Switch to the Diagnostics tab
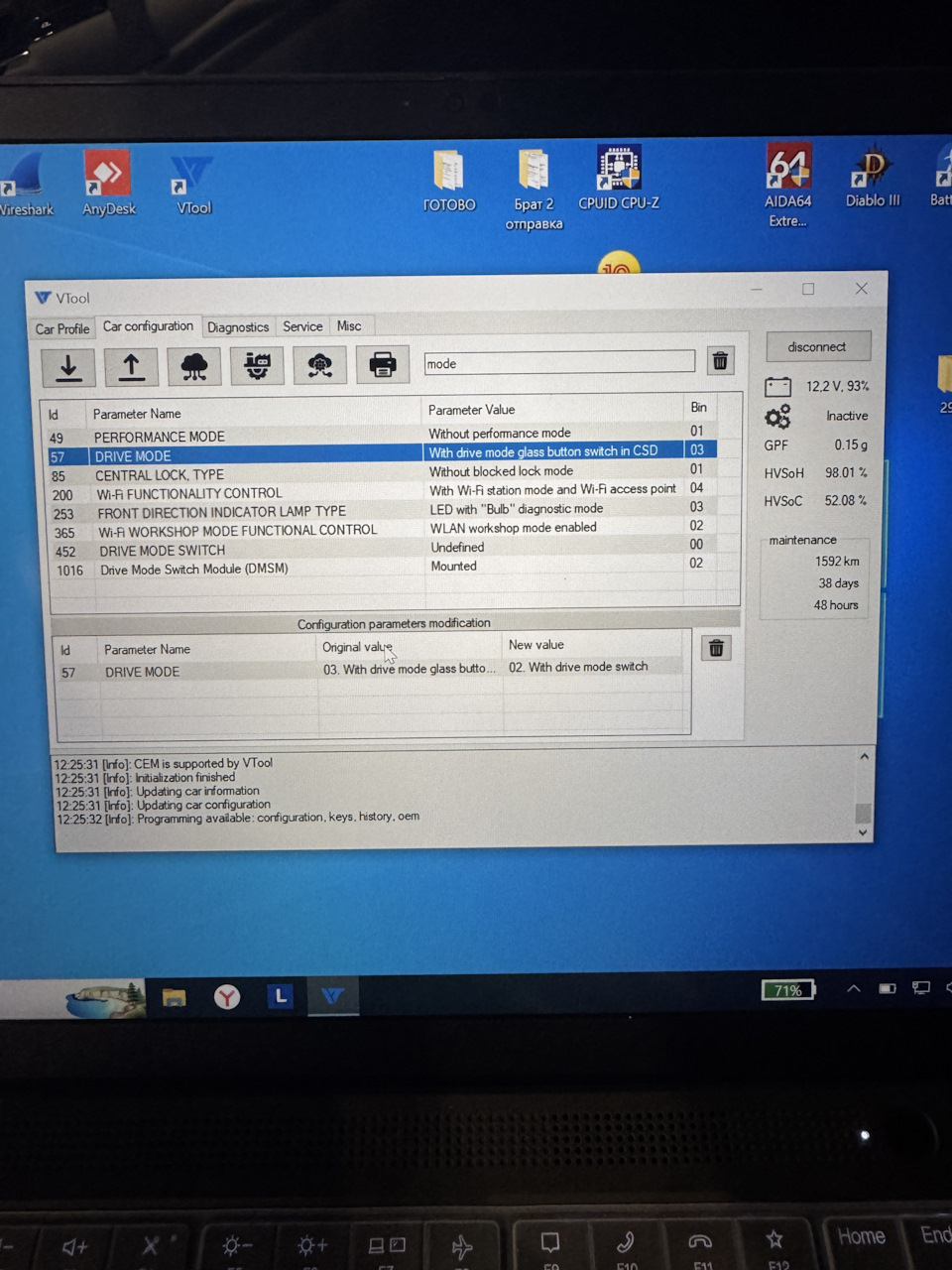Screen dimensions: 952x1270 (238, 326)
